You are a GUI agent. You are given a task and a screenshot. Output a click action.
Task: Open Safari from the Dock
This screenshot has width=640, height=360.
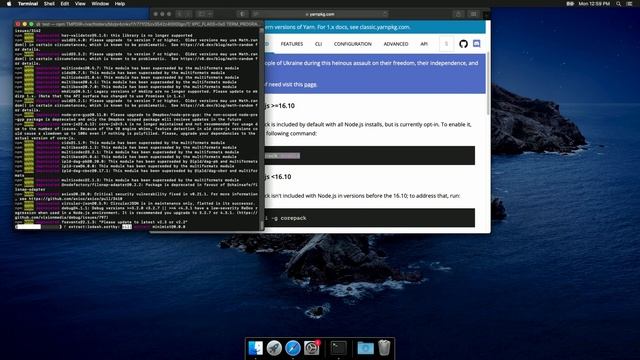click(x=293, y=348)
